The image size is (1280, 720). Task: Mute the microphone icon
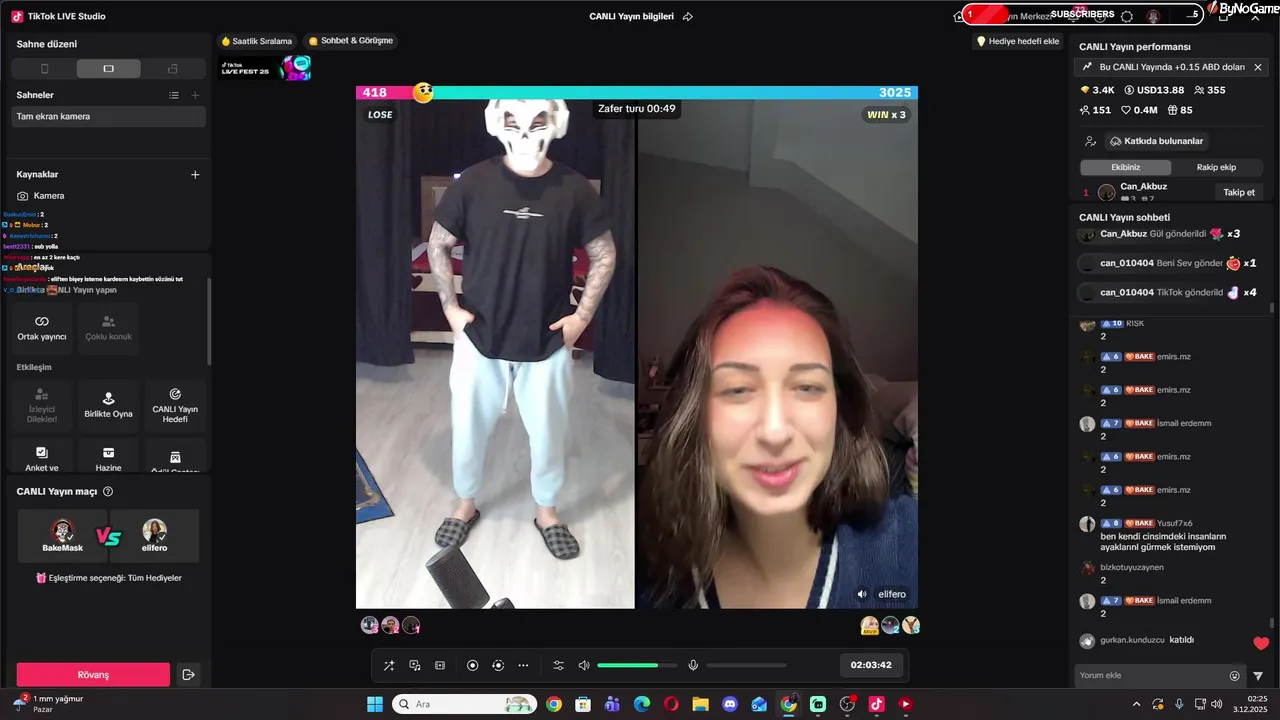(x=693, y=666)
